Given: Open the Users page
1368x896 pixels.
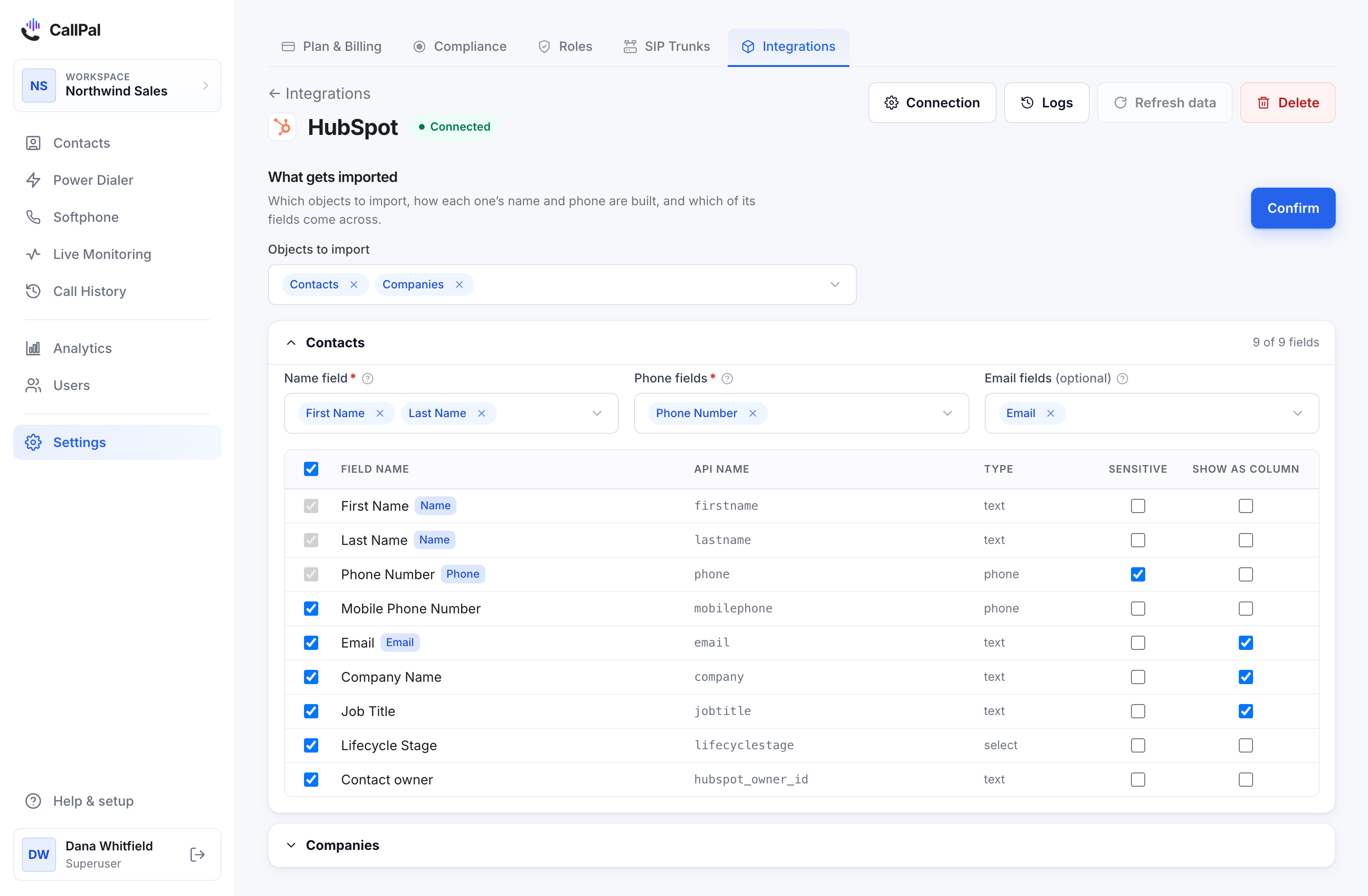Looking at the screenshot, I should click(x=117, y=385).
